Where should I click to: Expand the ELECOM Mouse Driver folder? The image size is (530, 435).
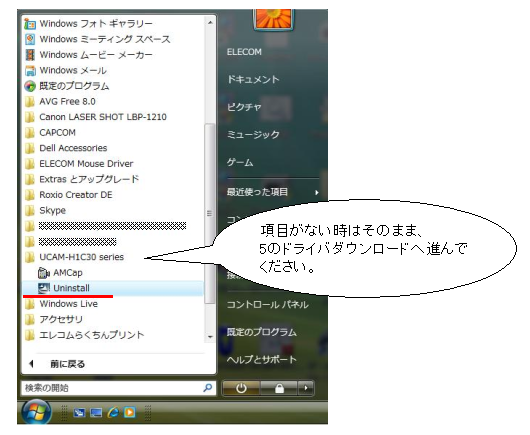pyautogui.click(x=86, y=164)
